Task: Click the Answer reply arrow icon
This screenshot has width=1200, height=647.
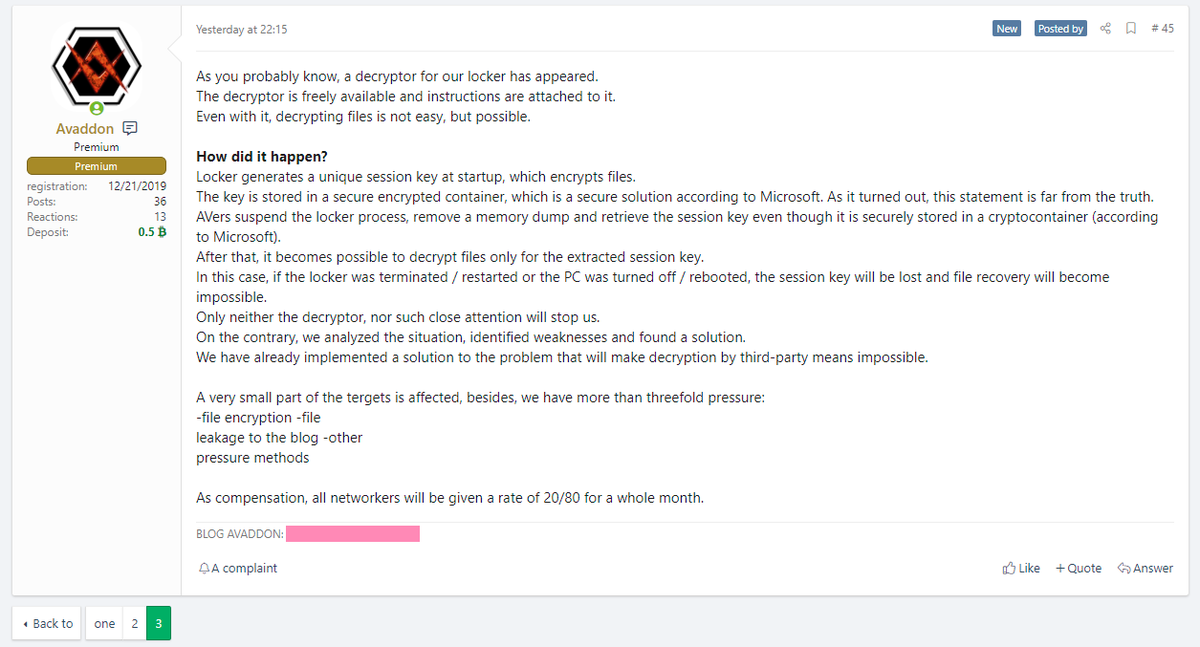Action: [x=1123, y=568]
